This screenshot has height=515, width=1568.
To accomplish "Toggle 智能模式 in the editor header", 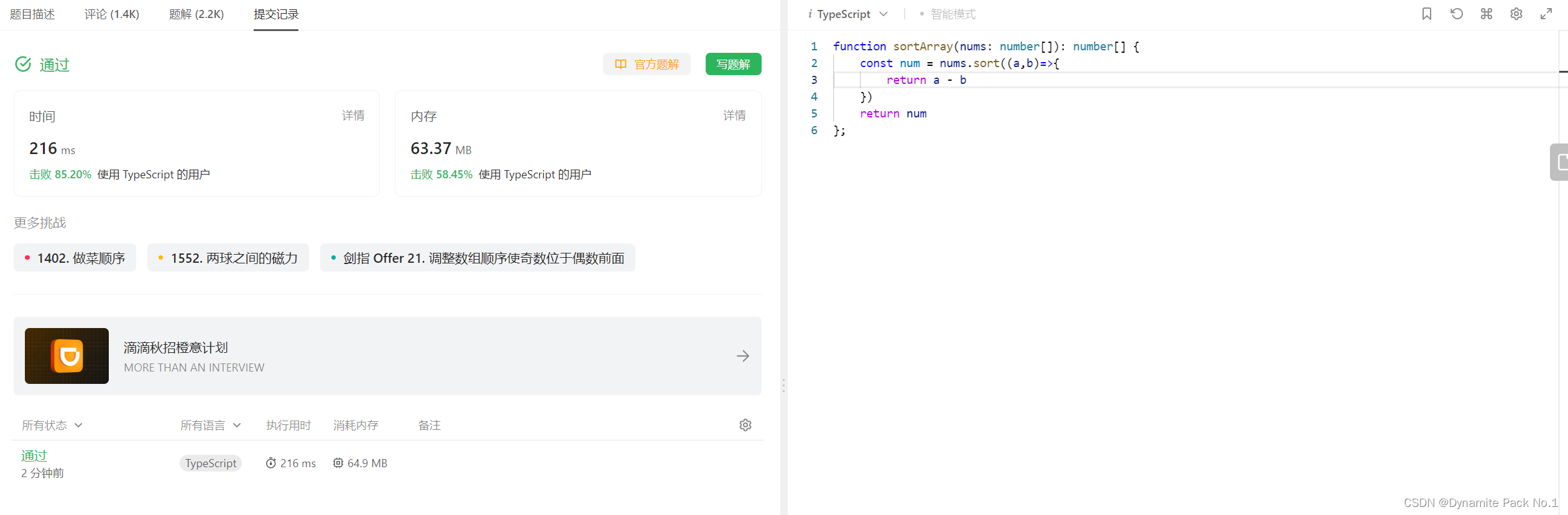I will [x=951, y=14].
